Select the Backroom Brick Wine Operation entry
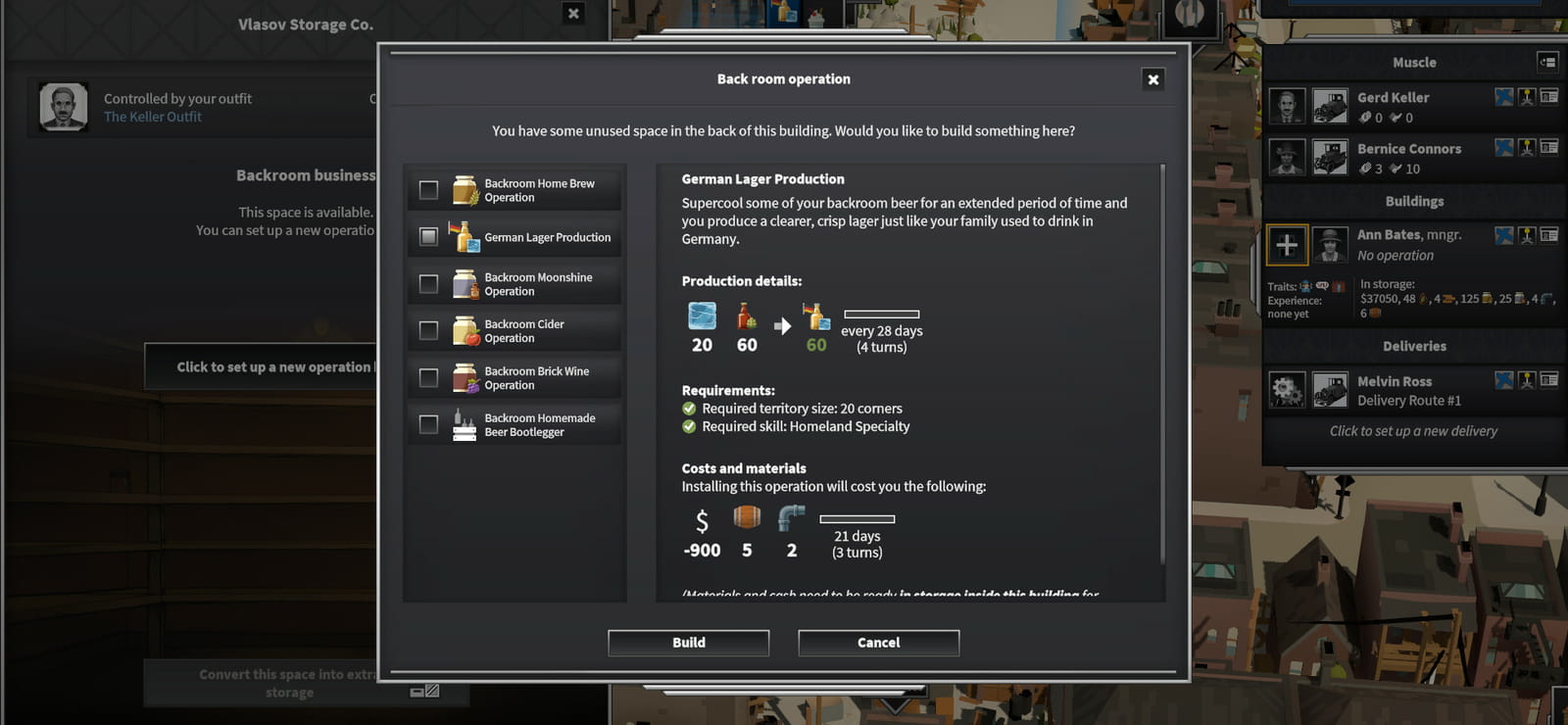Screen dimensions: 1568x725 (x=514, y=378)
